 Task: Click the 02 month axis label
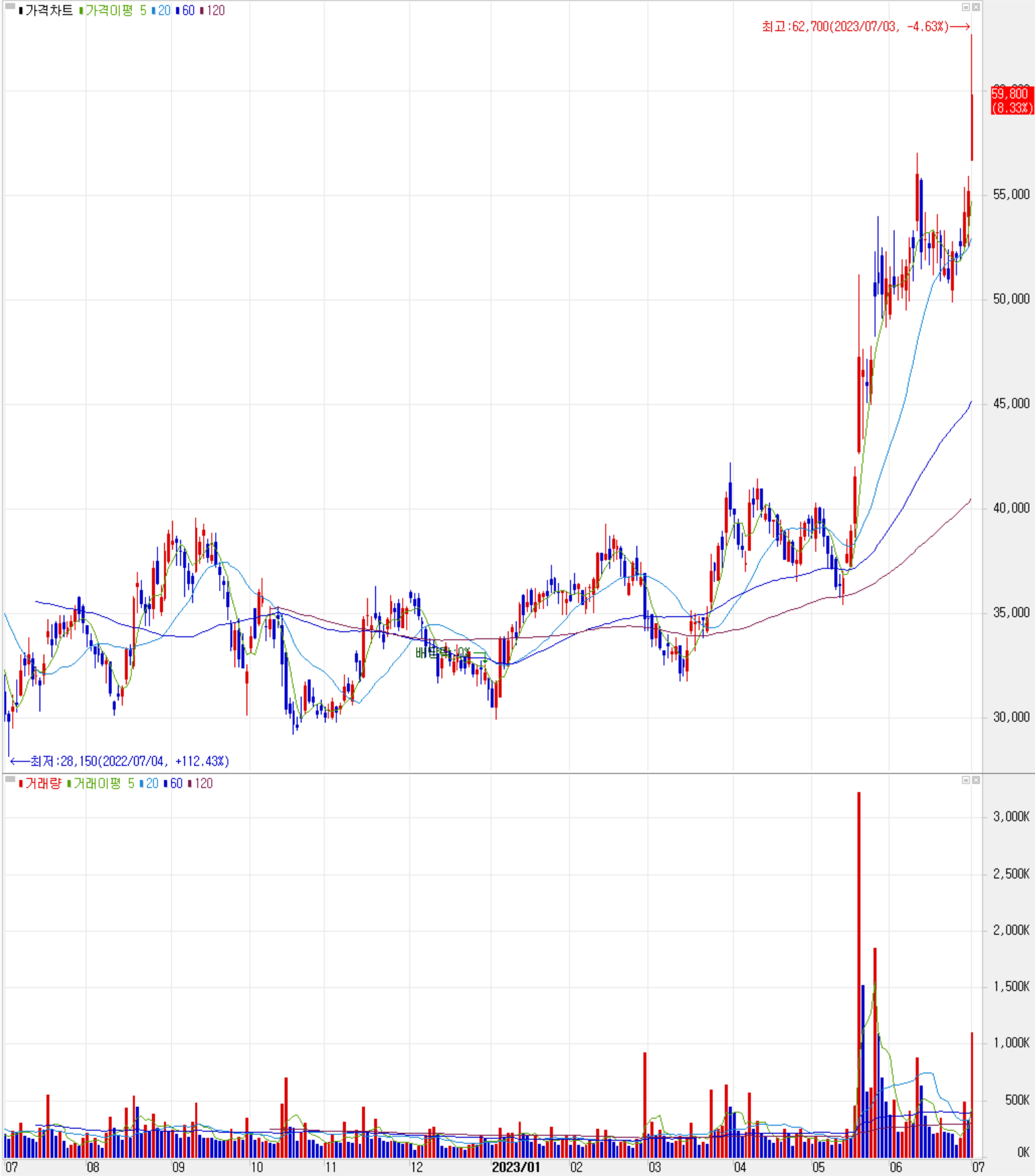[x=576, y=1167]
